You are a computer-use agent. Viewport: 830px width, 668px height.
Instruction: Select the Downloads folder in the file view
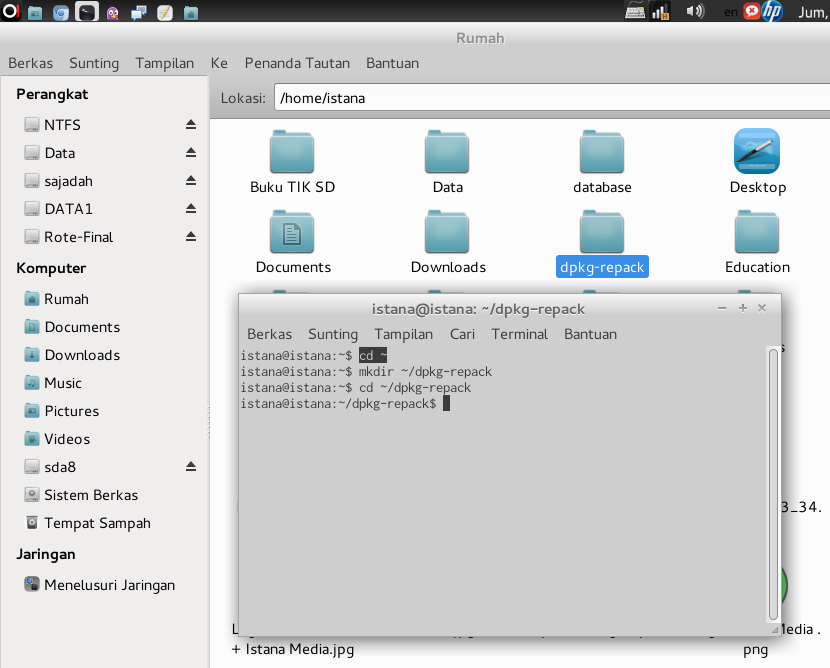tap(448, 242)
